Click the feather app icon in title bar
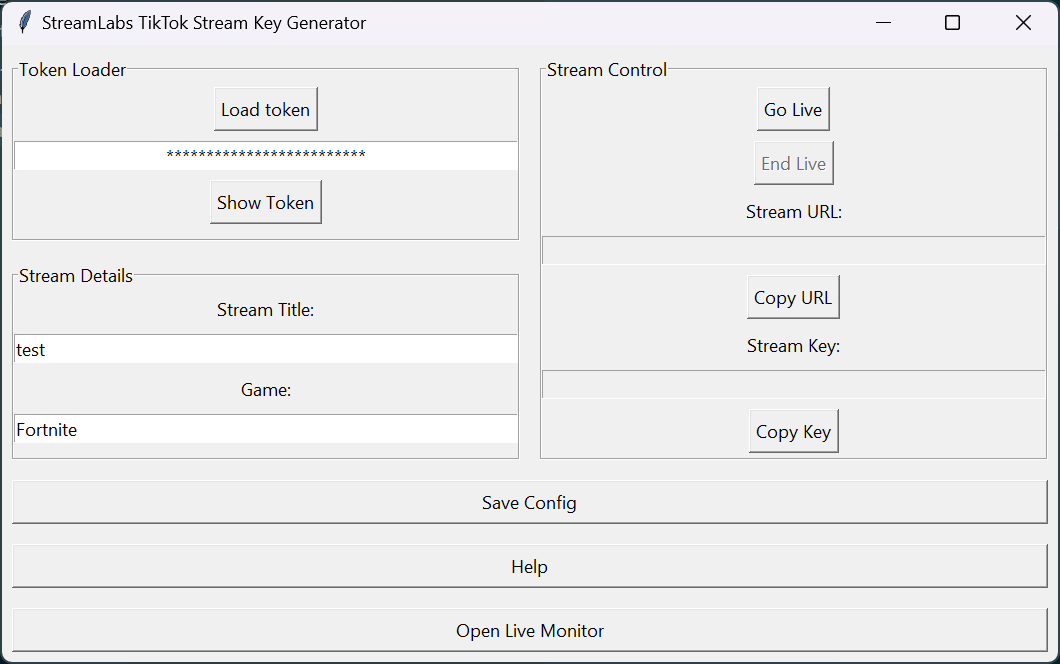Image resolution: width=1060 pixels, height=664 pixels. click(24, 22)
